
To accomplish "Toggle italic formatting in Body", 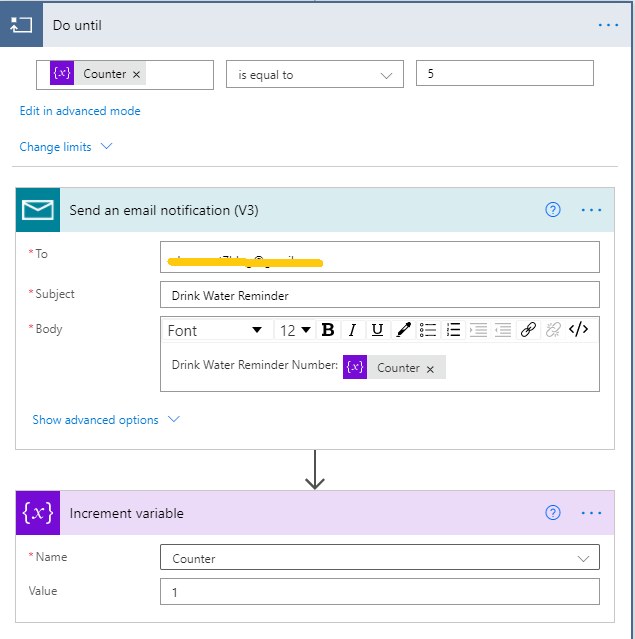I will pos(353,330).
